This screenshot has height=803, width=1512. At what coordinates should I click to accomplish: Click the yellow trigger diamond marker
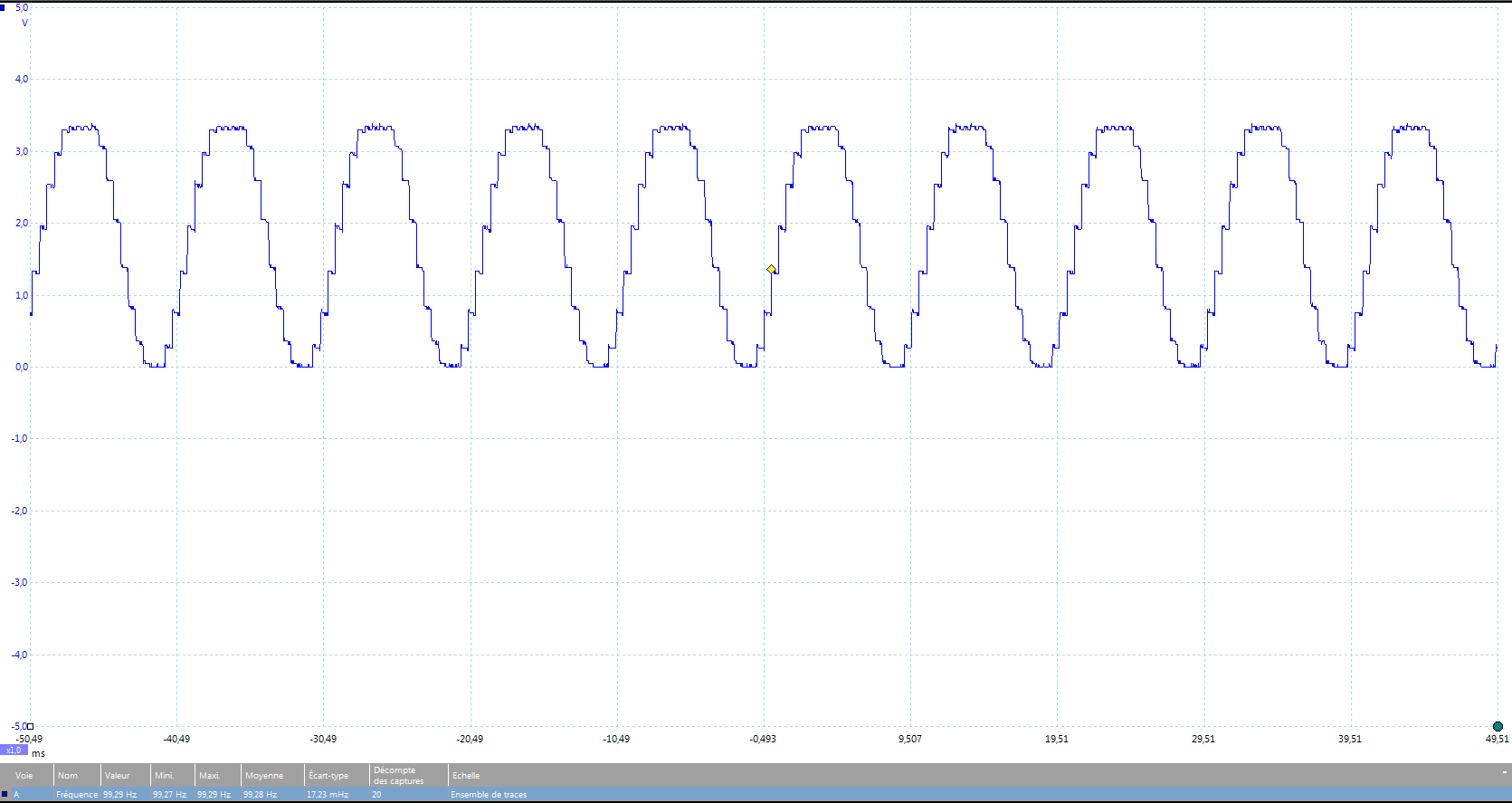click(x=771, y=269)
